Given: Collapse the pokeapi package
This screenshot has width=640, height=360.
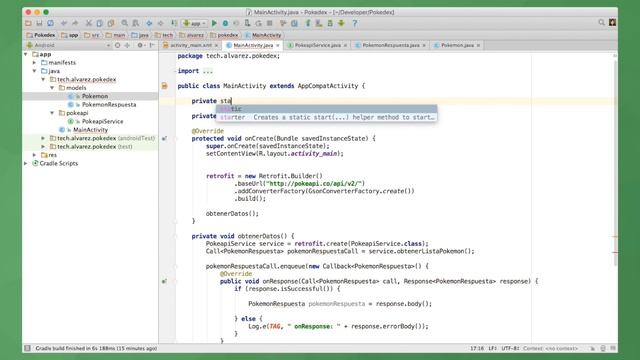Looking at the screenshot, I should tap(52, 113).
